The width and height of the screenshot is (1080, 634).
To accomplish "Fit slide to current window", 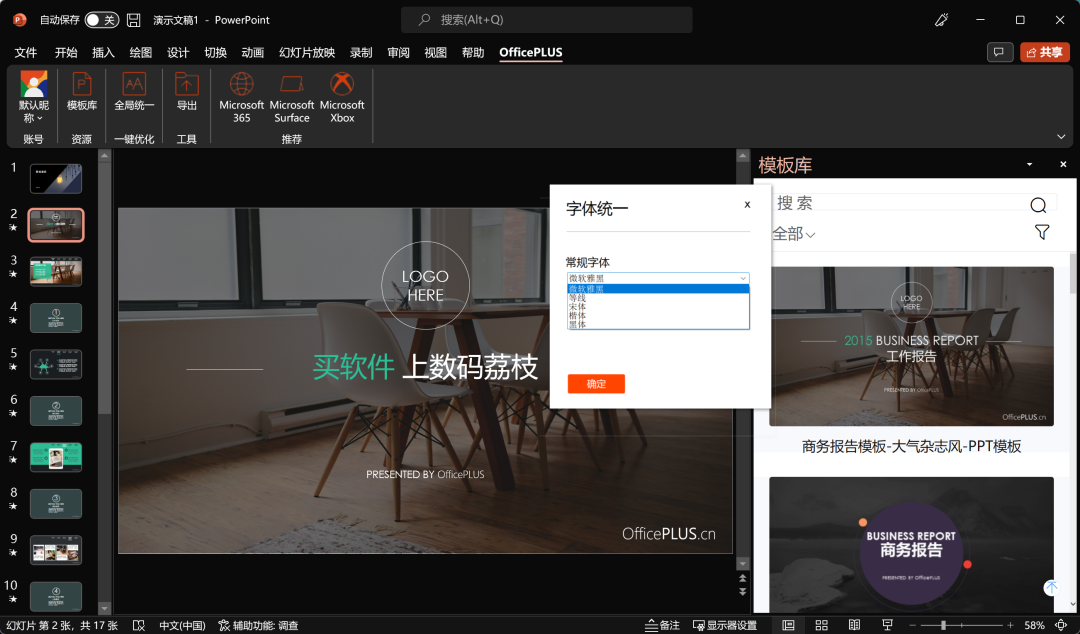I will coord(1061,625).
